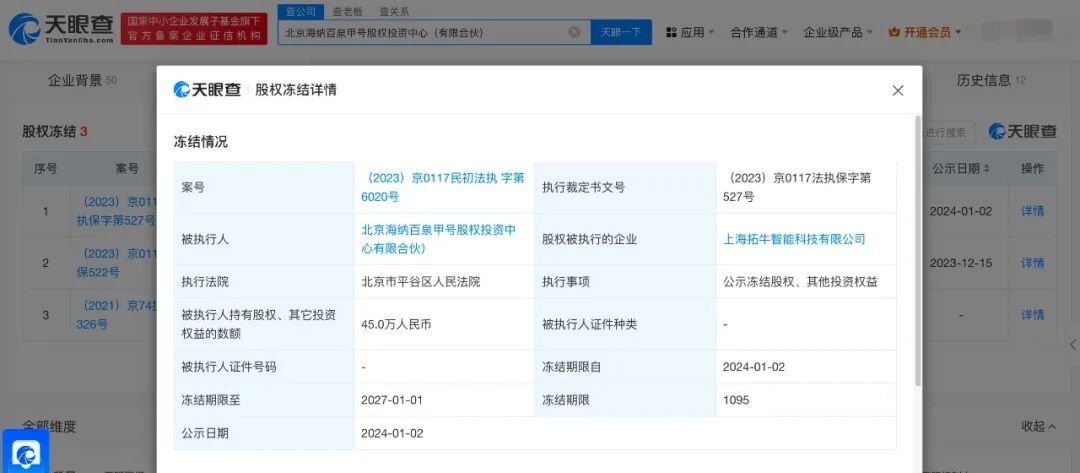Open the 企业级产品 dropdown menu
Viewport: 1080px width, 473px height.
point(838,32)
